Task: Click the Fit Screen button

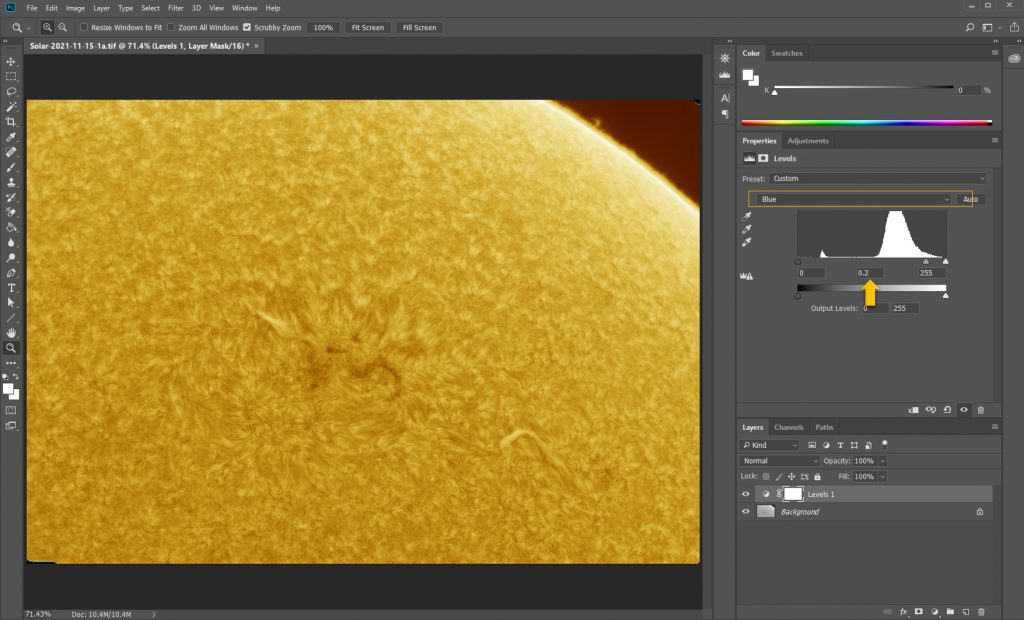Action: tap(367, 27)
